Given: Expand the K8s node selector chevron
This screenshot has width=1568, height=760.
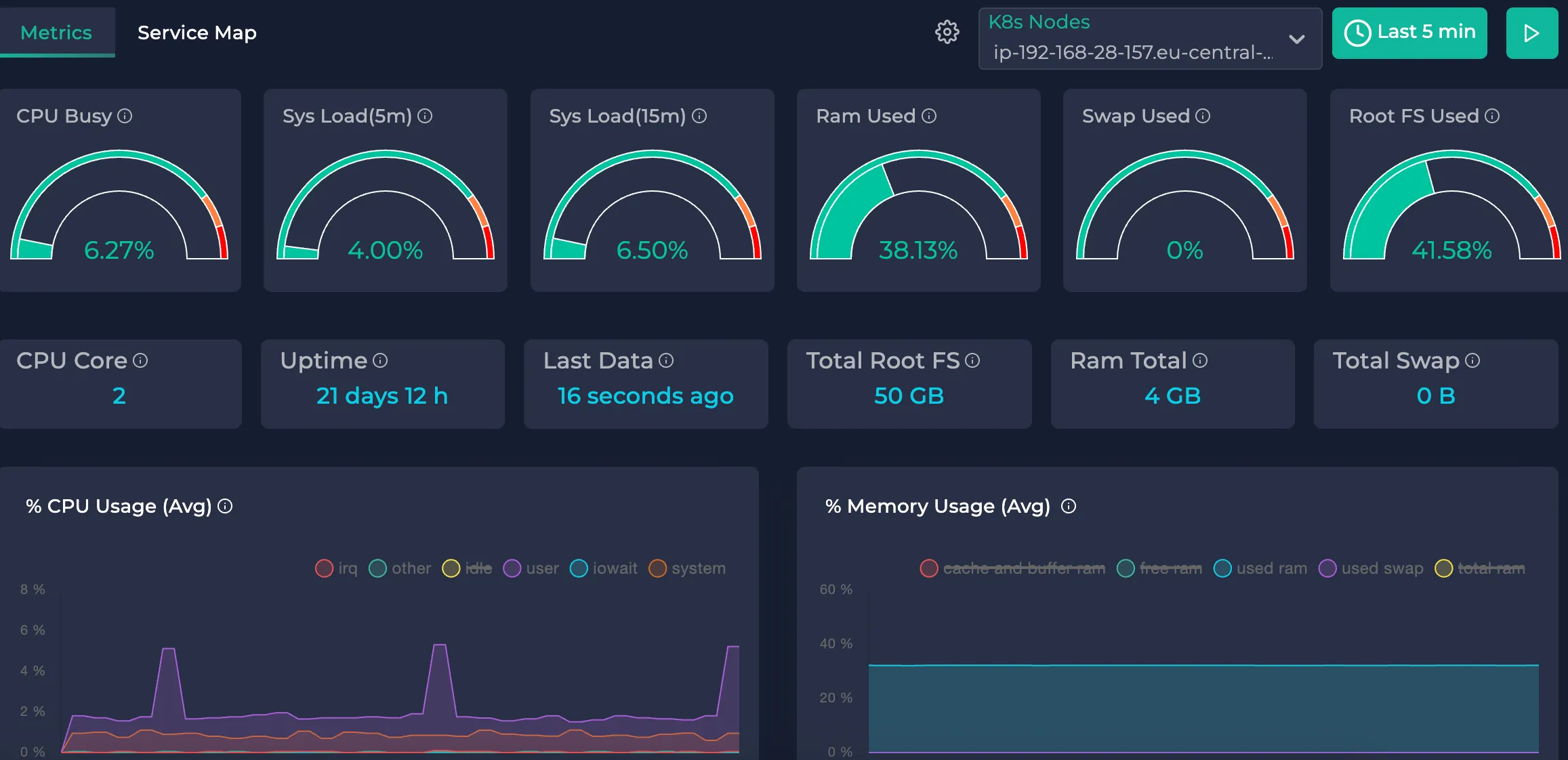Looking at the screenshot, I should click(1296, 39).
